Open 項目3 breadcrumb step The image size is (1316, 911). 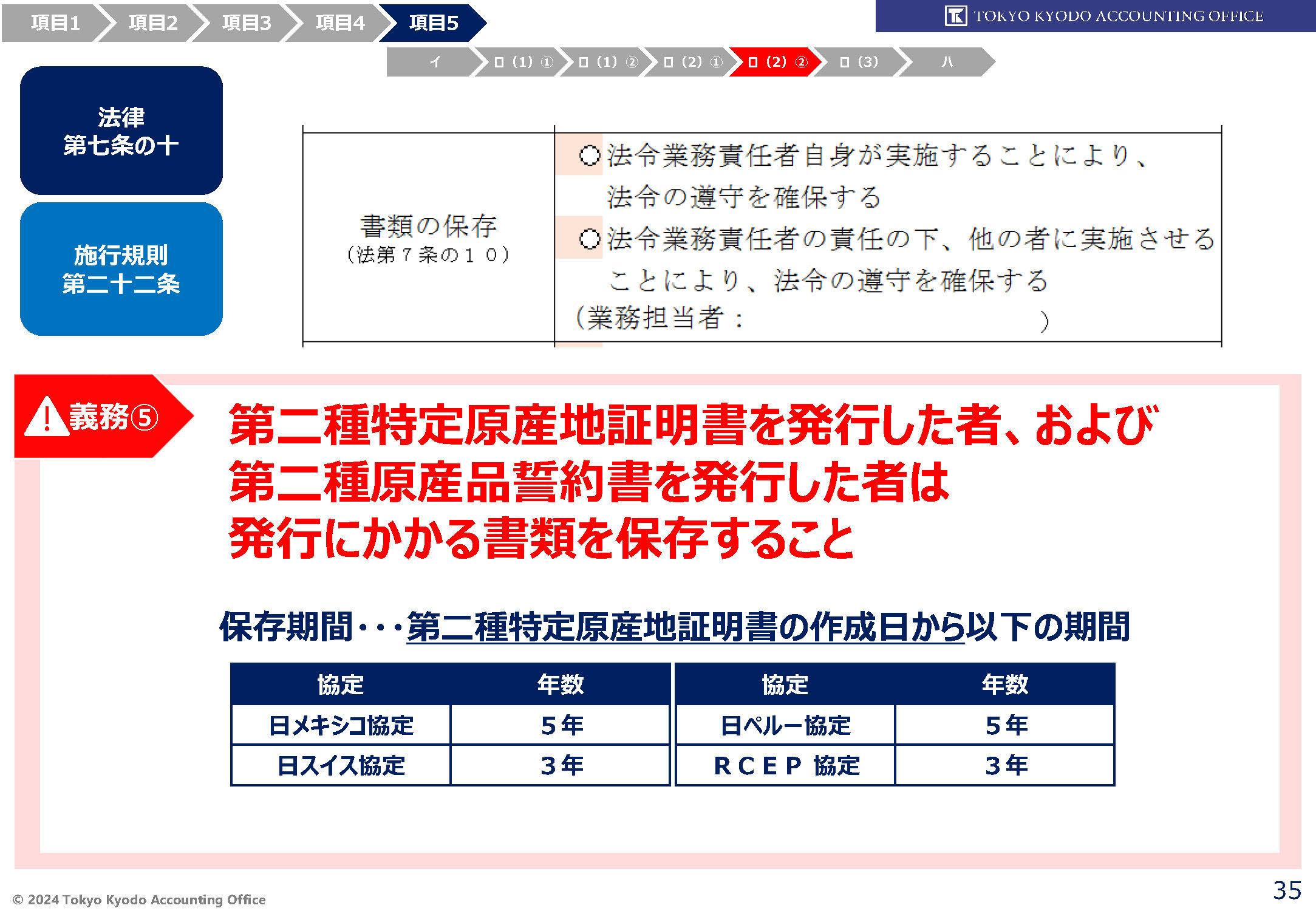tap(246, 23)
